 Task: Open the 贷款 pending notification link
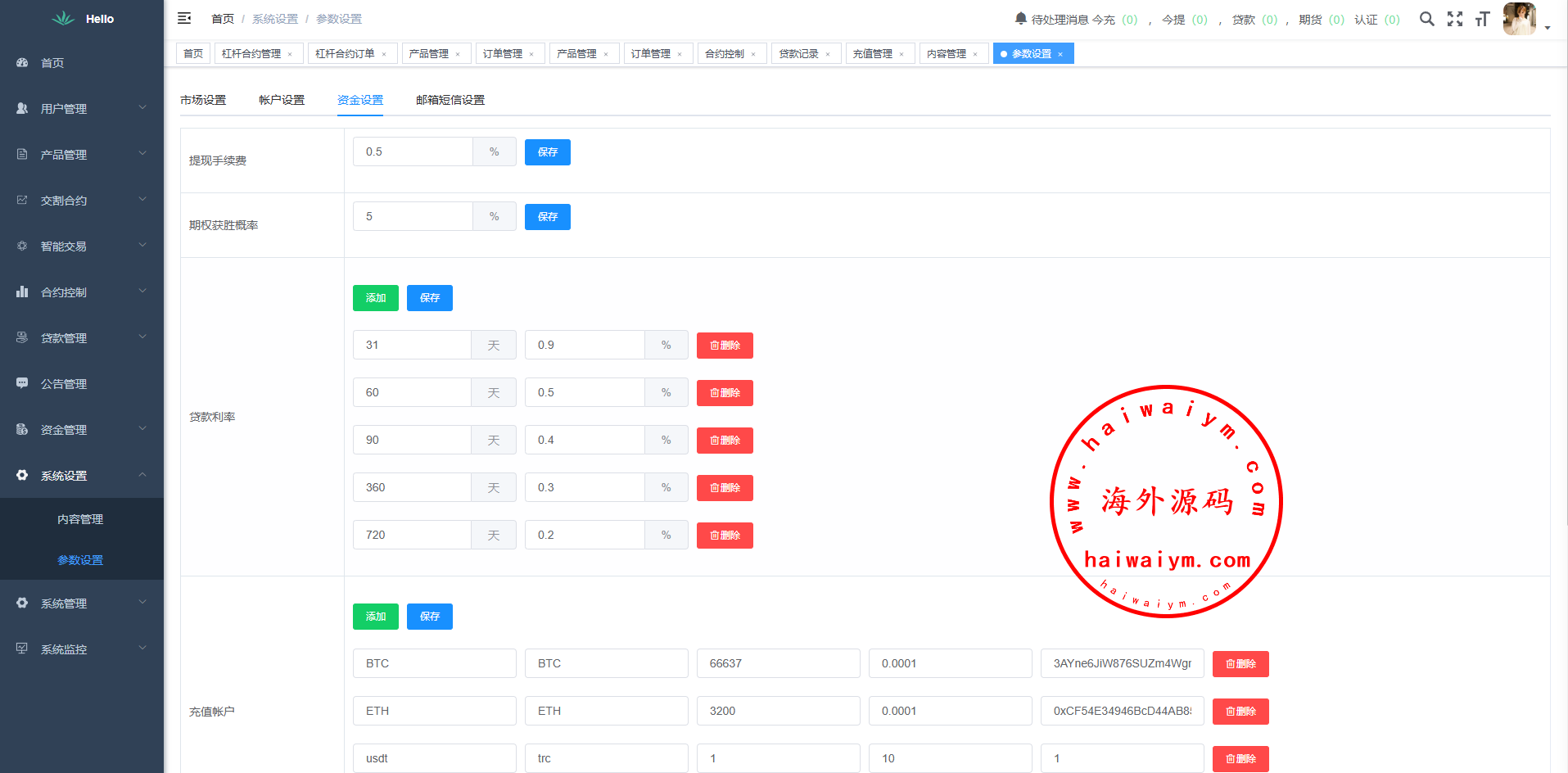click(x=1255, y=20)
